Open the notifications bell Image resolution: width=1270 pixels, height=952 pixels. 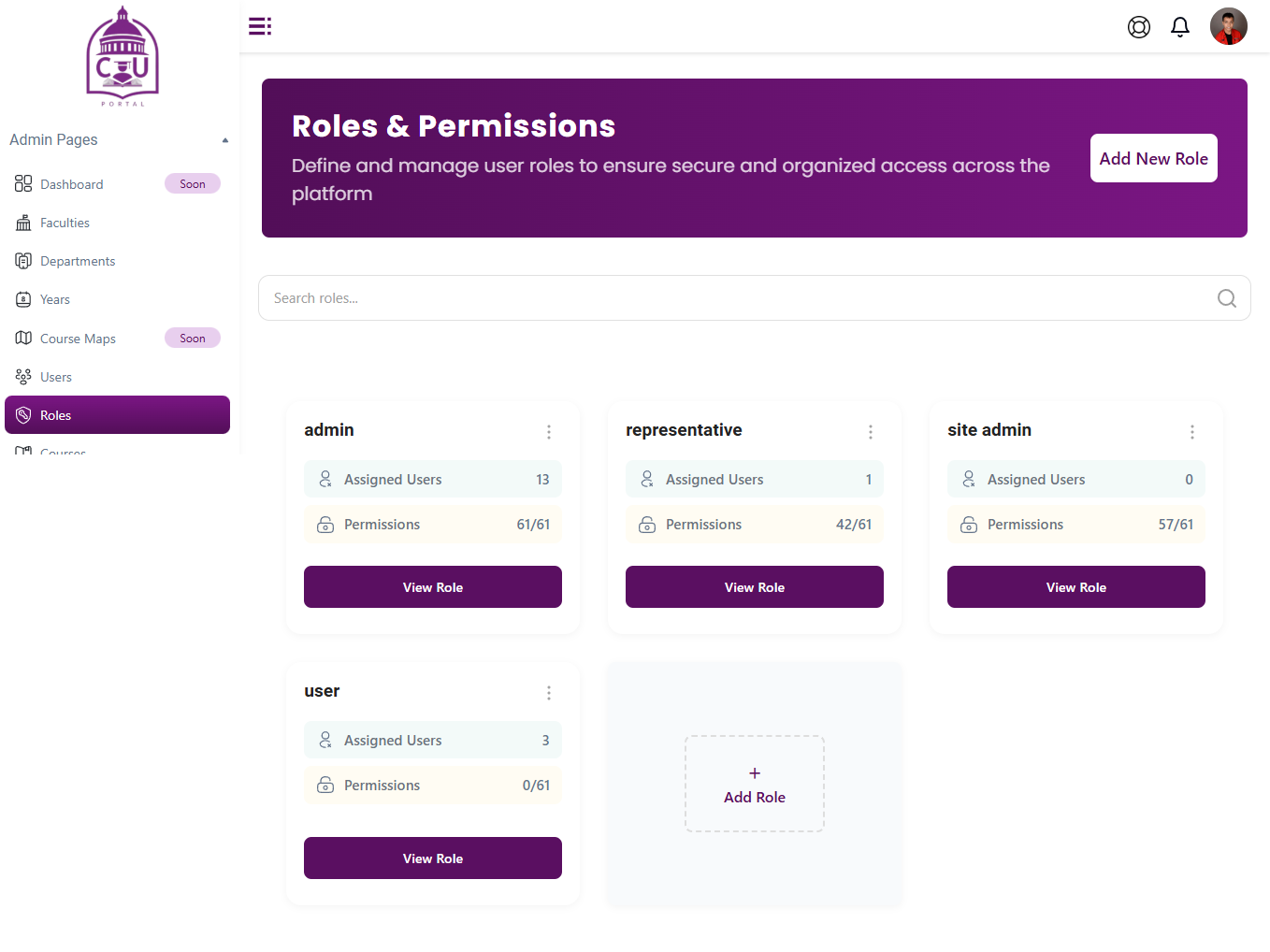click(x=1180, y=27)
